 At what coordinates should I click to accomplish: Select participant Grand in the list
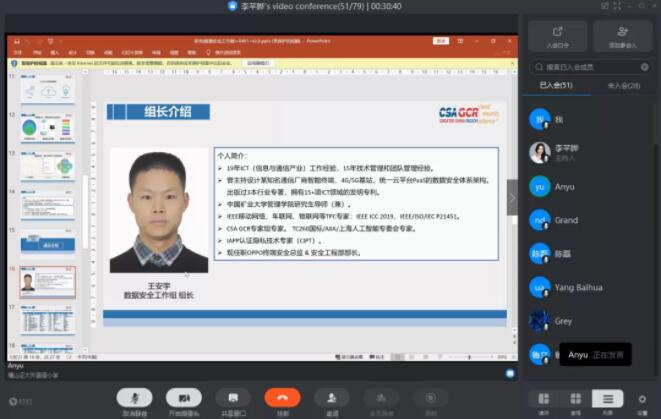pyautogui.click(x=590, y=220)
